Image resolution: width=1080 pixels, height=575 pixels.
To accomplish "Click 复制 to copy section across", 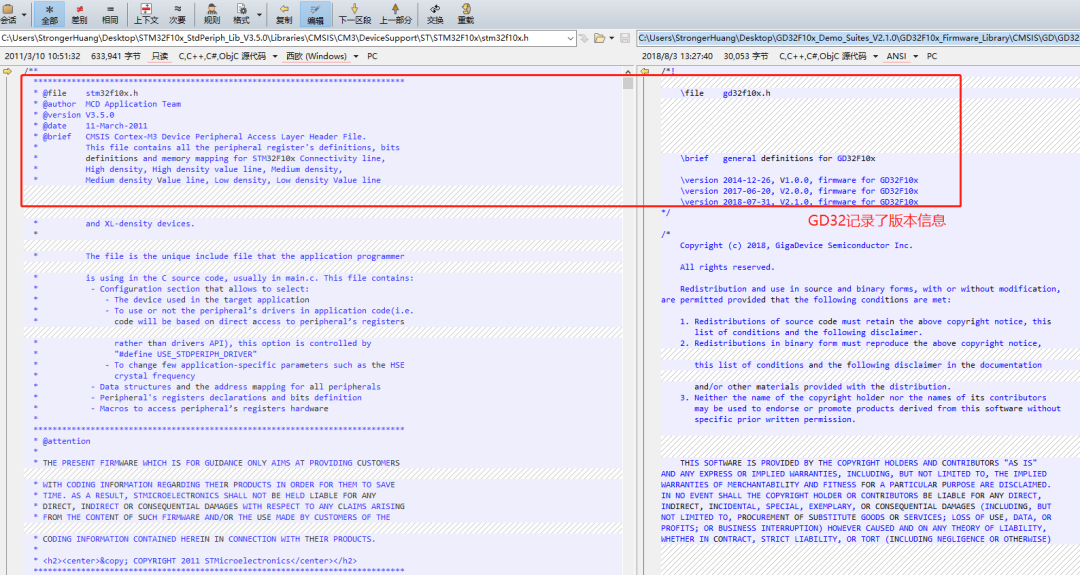I will pyautogui.click(x=283, y=14).
